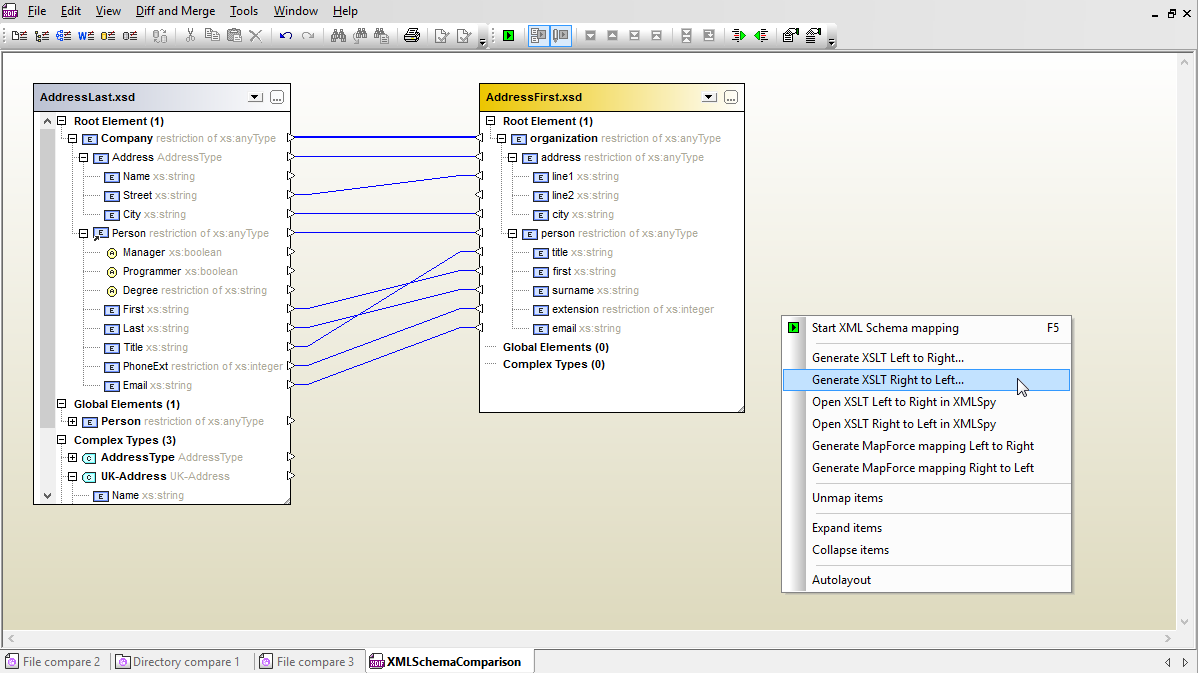
Task: Click scroll-up arrow in AddressLast.xsd pane
Action: (47, 121)
